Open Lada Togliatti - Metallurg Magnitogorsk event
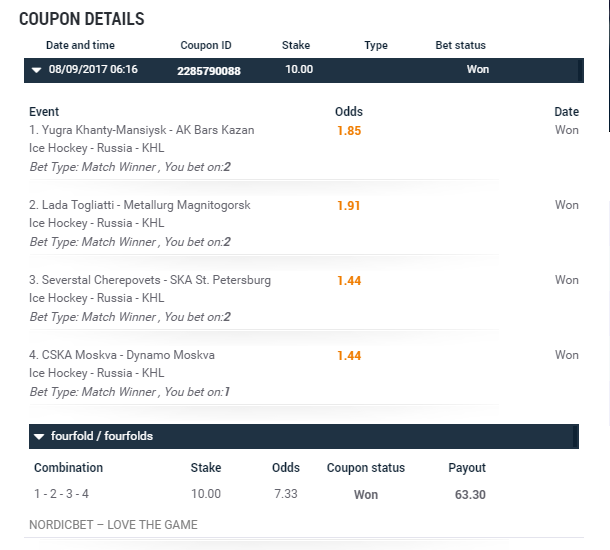This screenshot has height=550, width=610. [139, 205]
